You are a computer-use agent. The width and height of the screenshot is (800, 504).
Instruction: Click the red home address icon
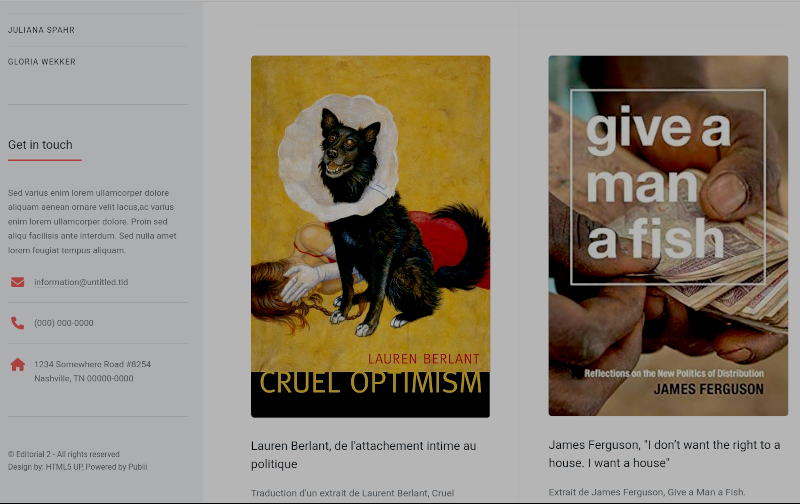pos(17,364)
